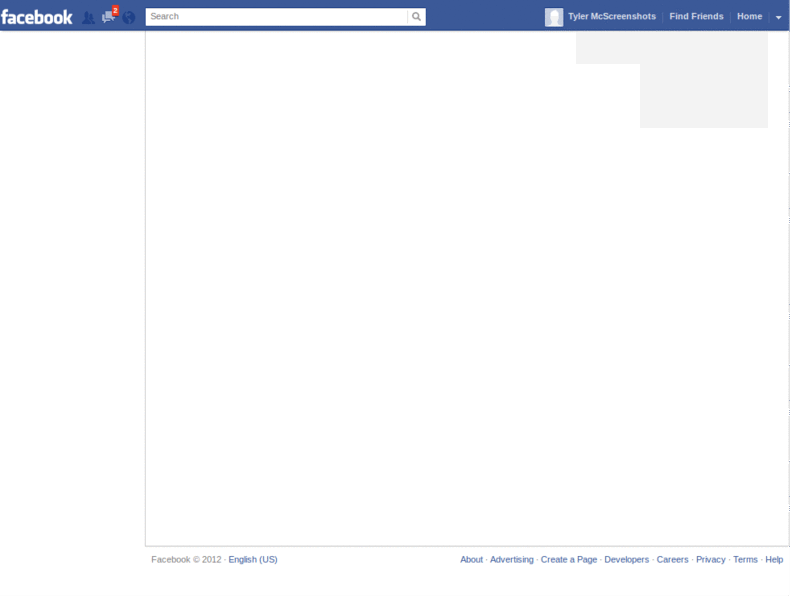Open messages showing 2 unread notifications
This screenshot has width=800, height=600.
[x=107, y=16]
